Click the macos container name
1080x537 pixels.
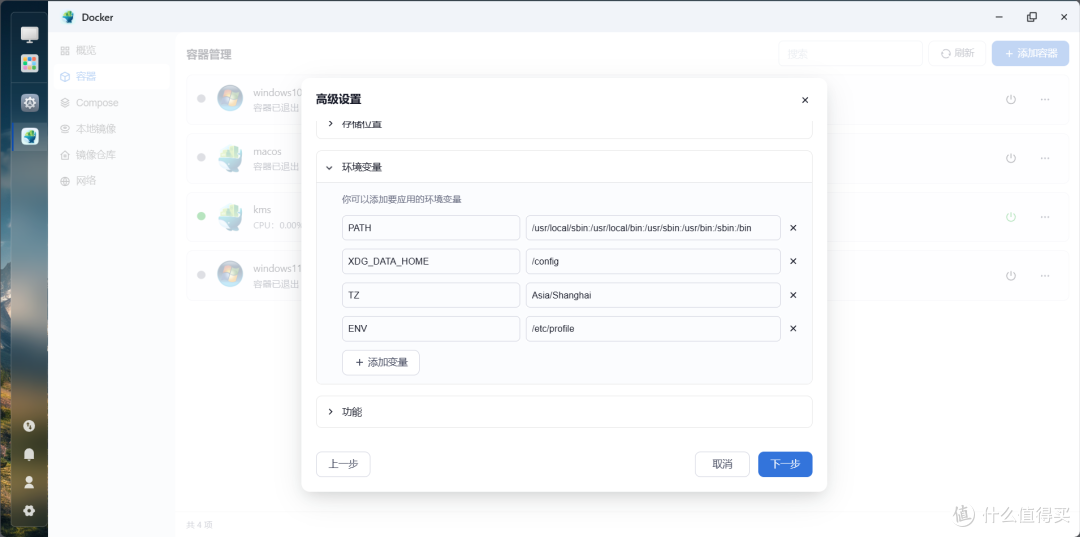click(267, 151)
